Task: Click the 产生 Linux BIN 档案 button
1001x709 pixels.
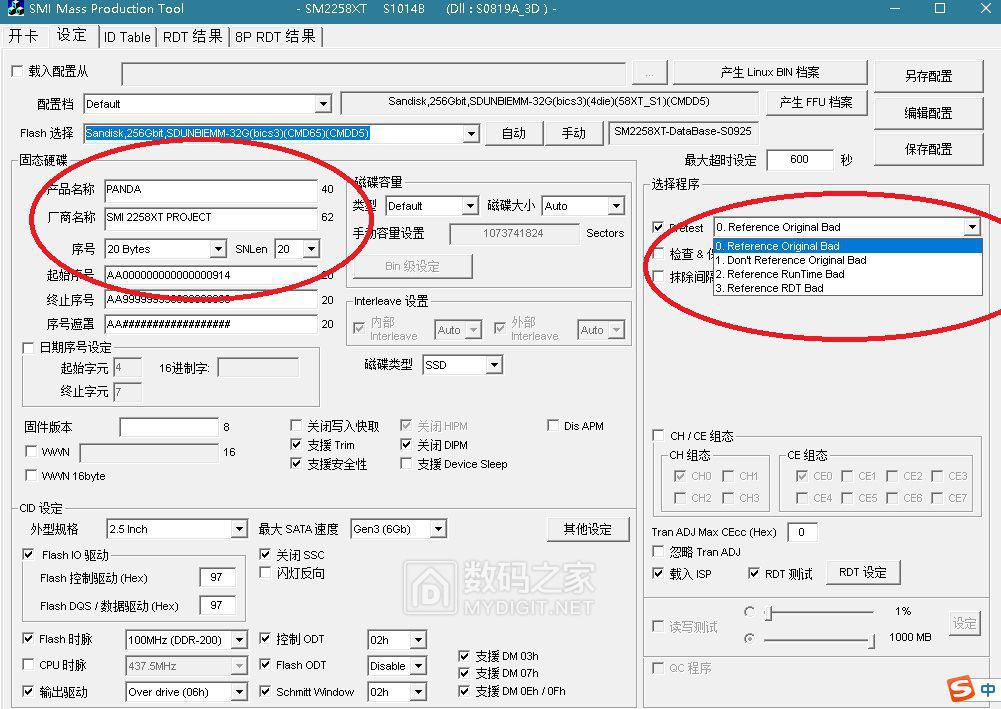Action: [x=770, y=73]
